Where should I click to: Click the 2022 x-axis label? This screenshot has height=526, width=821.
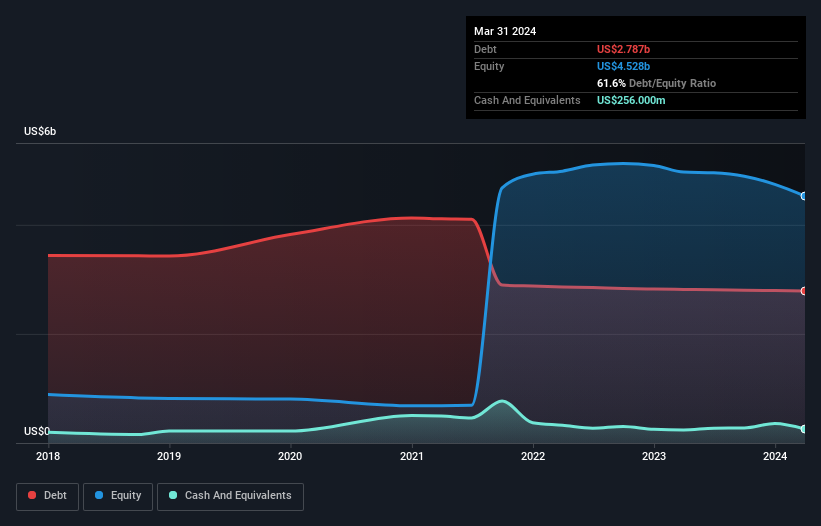[533, 456]
